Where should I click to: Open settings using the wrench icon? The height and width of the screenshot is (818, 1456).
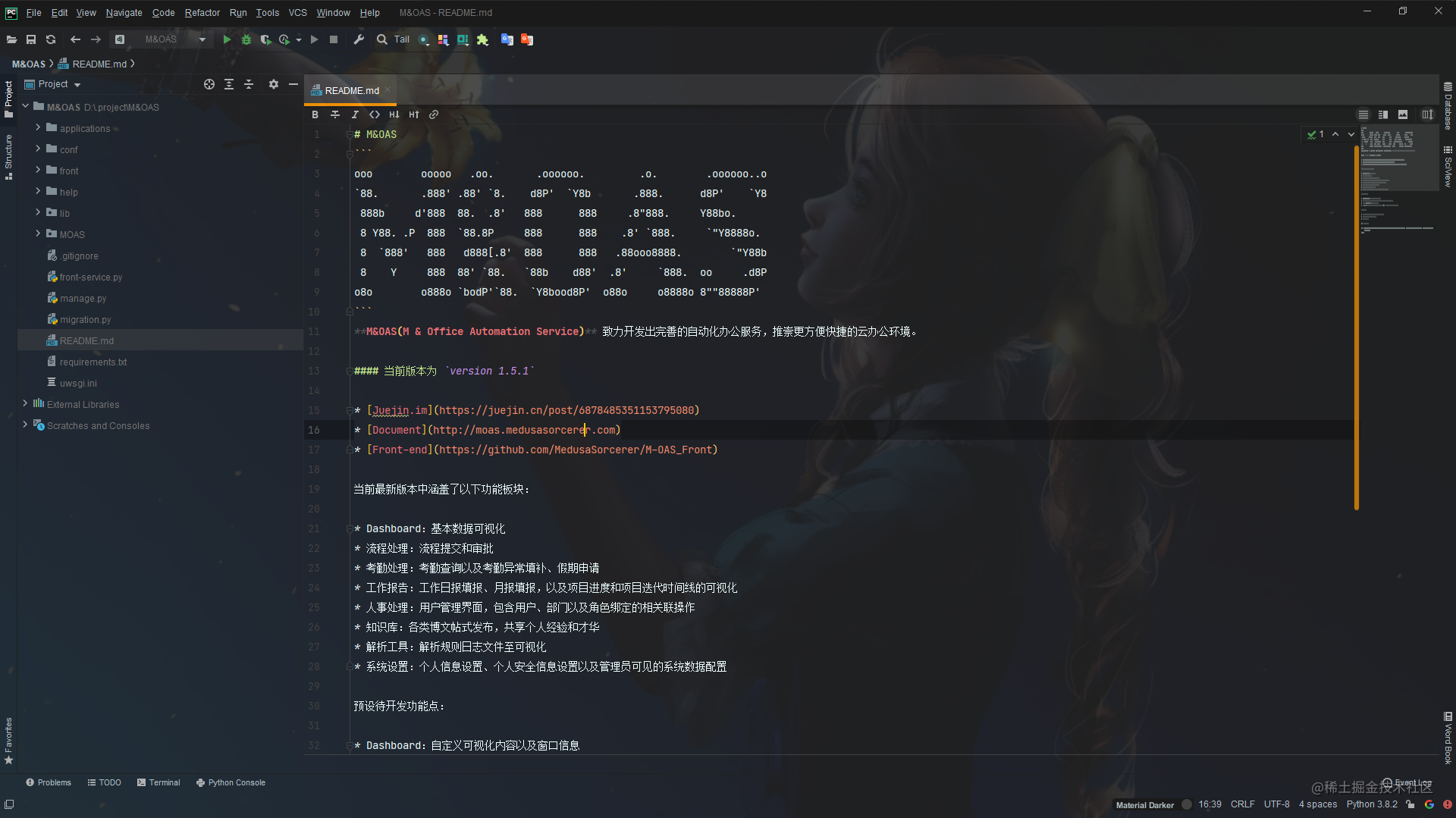tap(359, 39)
